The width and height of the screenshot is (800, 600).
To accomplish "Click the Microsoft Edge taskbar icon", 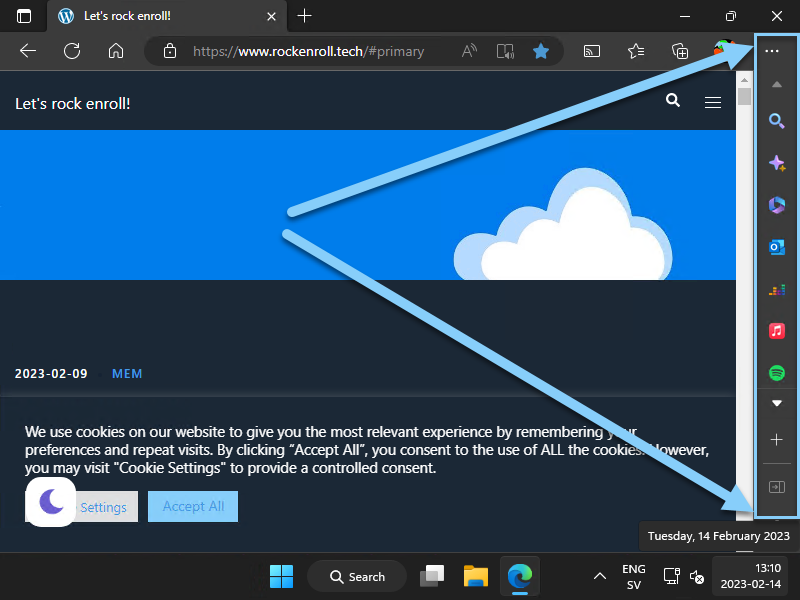I will (519, 577).
